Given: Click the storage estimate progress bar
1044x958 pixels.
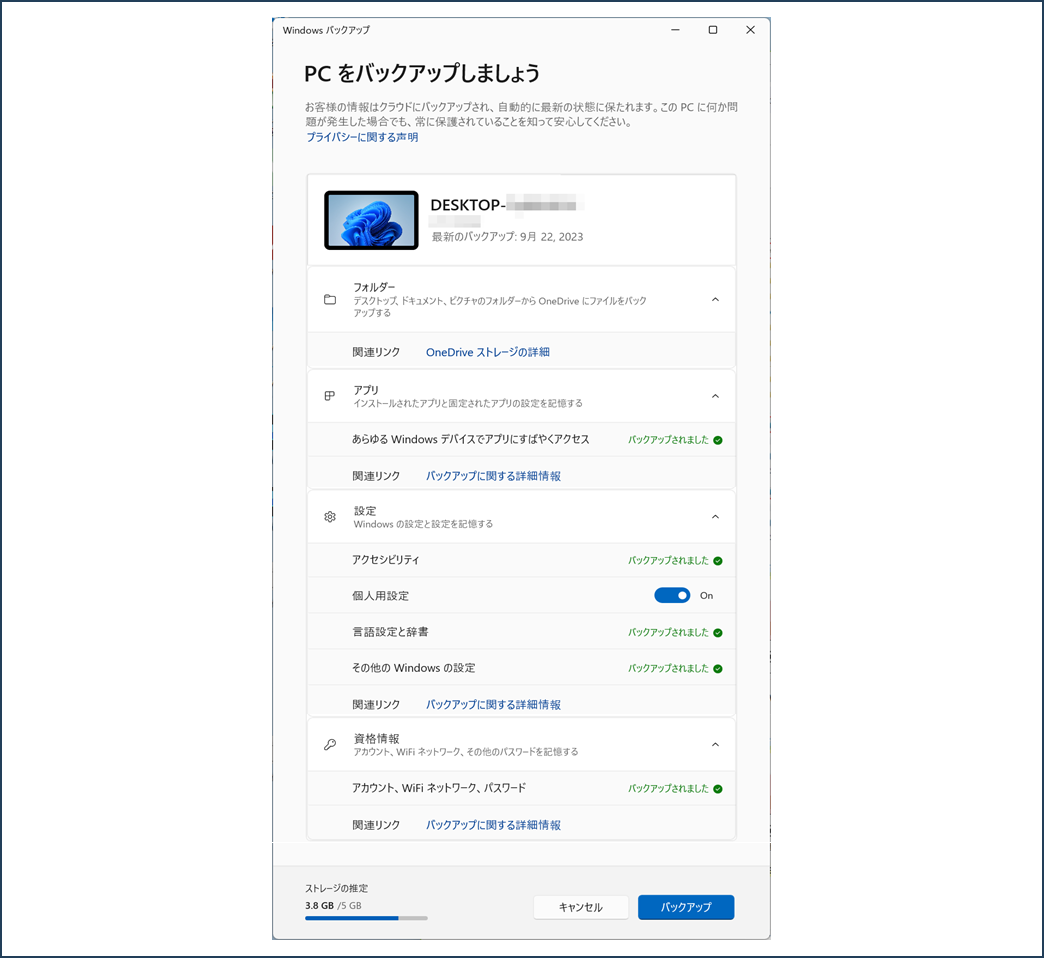Looking at the screenshot, I should (366, 918).
